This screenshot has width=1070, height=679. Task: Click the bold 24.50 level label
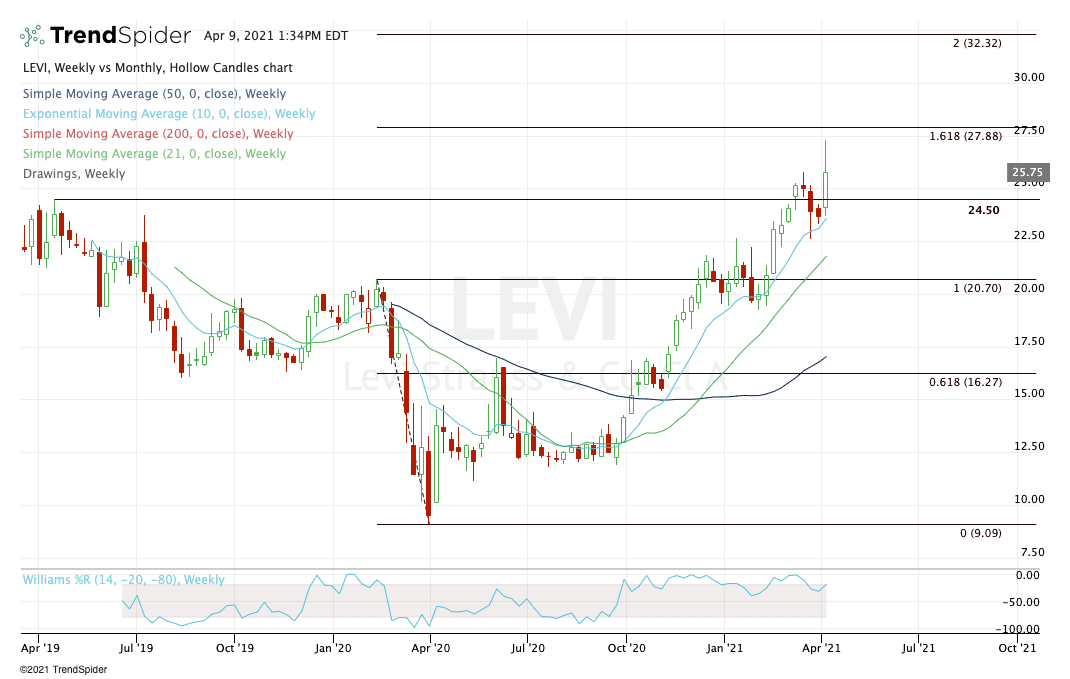pyautogui.click(x=983, y=210)
